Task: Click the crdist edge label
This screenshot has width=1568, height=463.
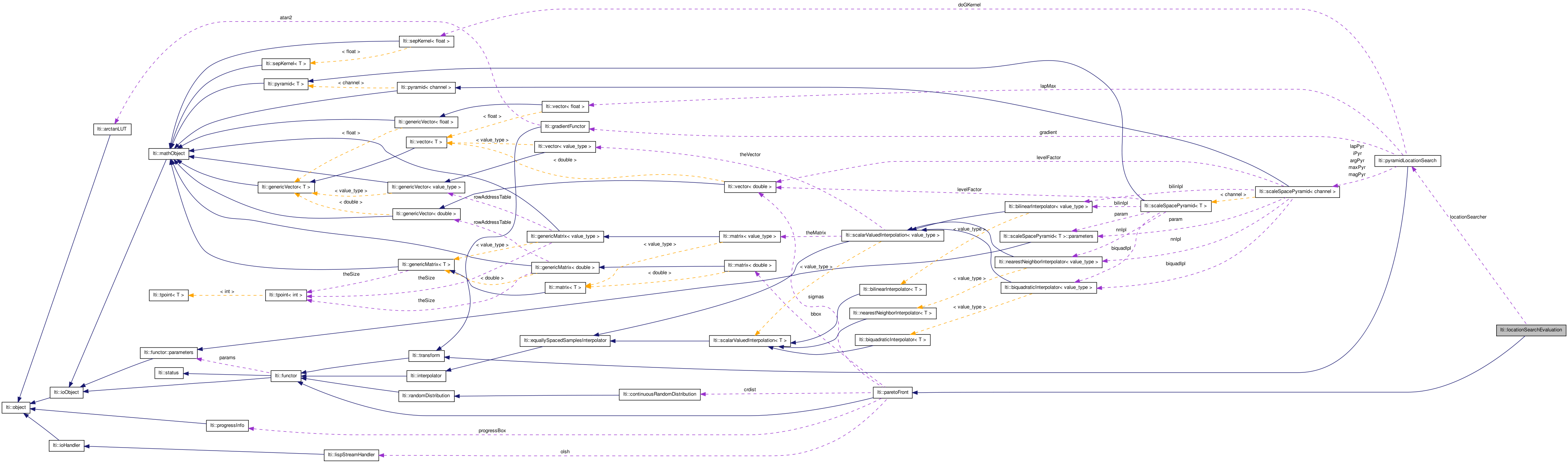Action: tap(749, 389)
